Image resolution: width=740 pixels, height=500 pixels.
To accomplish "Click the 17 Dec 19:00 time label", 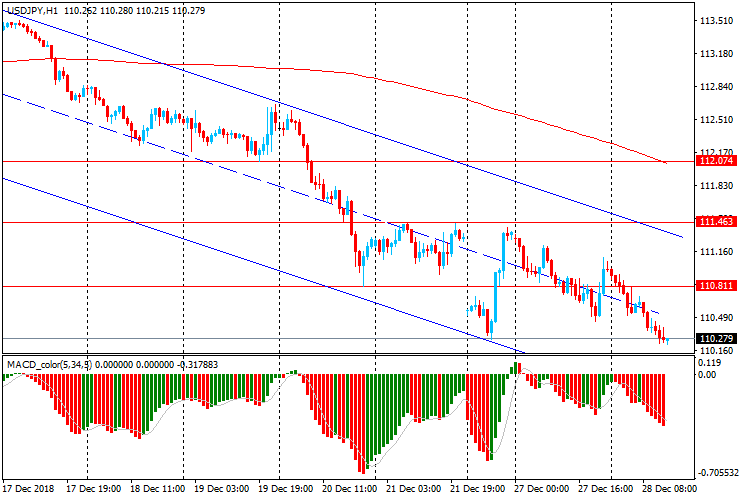I will (x=93, y=488).
